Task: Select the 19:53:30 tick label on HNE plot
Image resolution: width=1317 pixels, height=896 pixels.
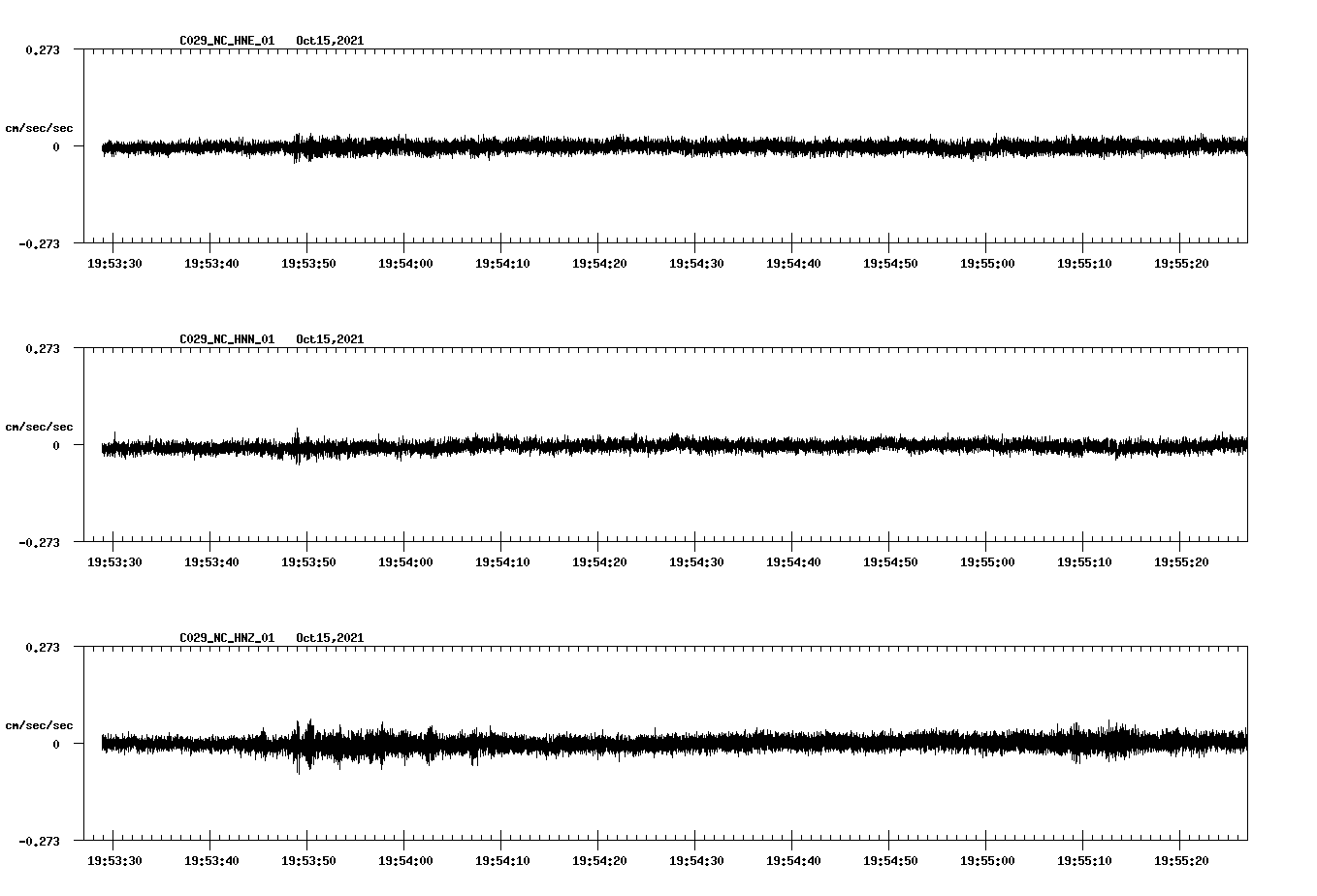Action: point(114,264)
